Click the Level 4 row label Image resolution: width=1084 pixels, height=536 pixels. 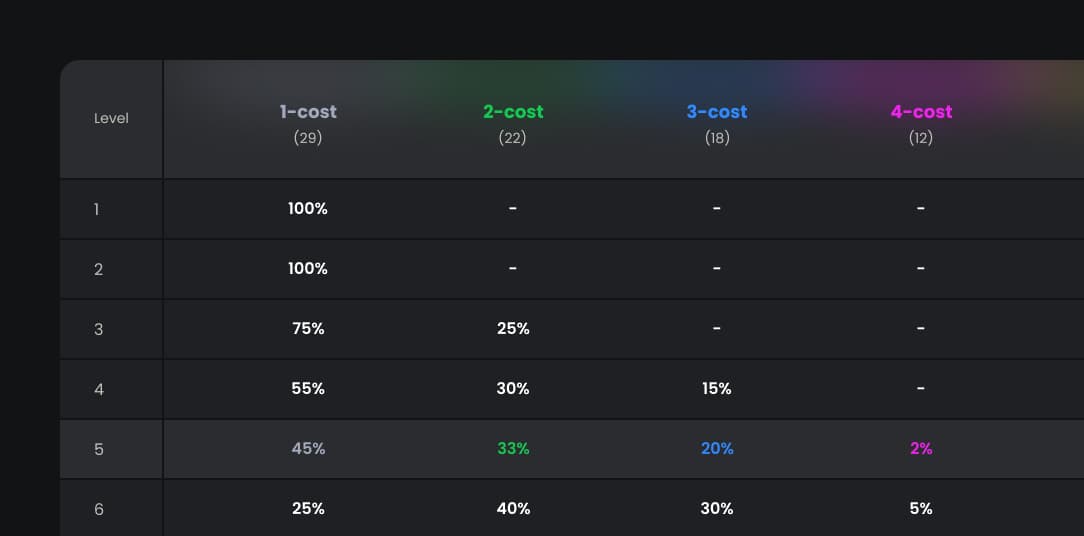coord(98,389)
